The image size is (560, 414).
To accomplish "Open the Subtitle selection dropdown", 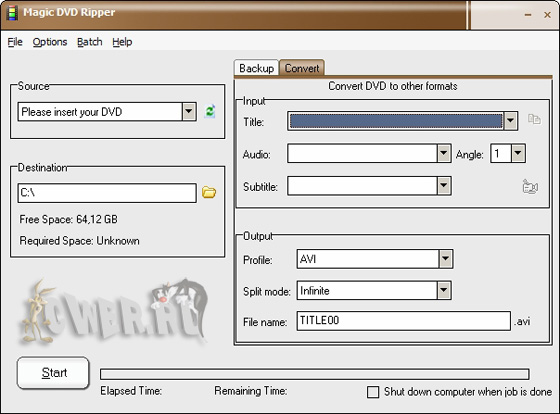I will pyautogui.click(x=444, y=185).
